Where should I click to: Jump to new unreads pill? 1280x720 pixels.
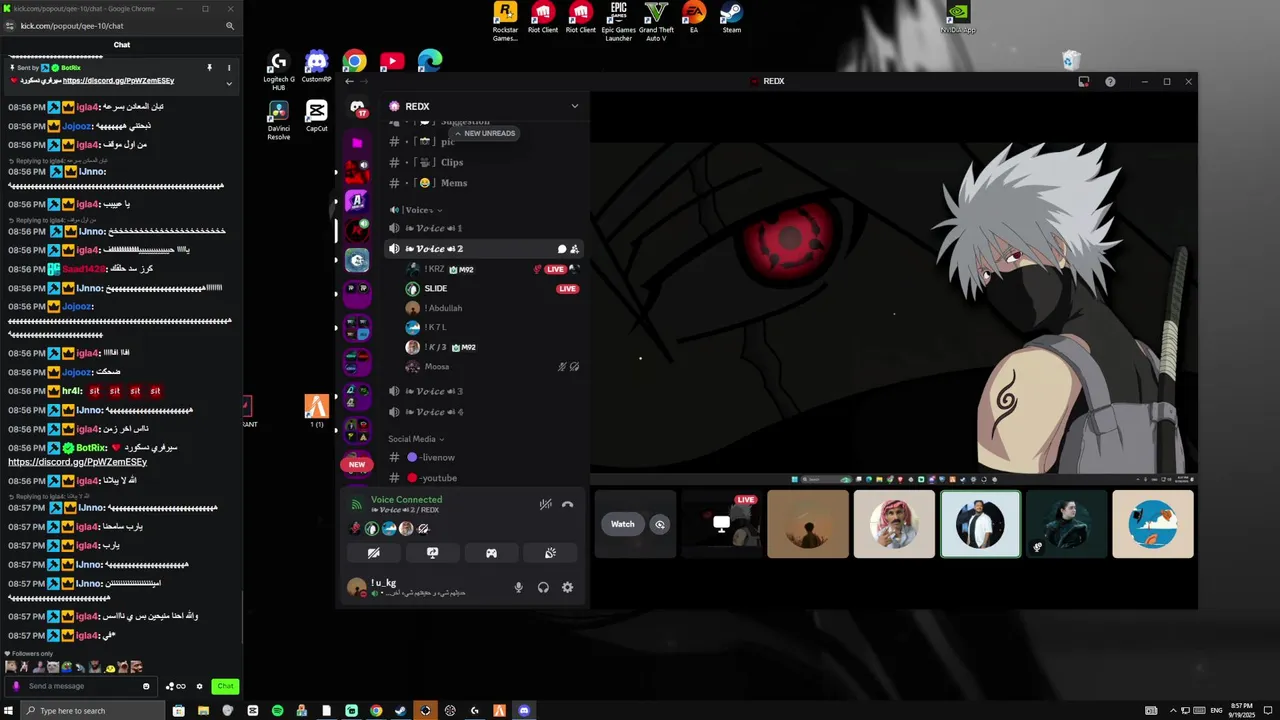tap(485, 133)
